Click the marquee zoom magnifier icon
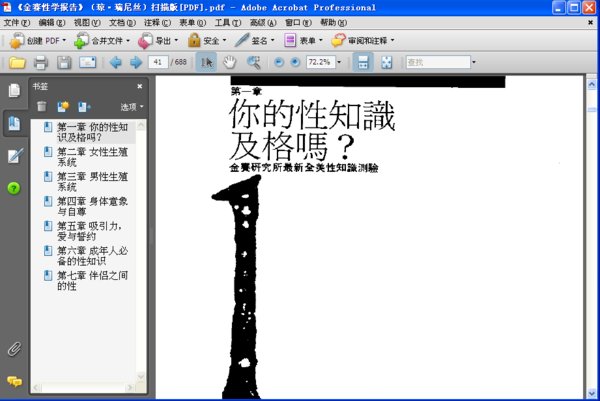Viewport: 600px width, 401px height. [x=253, y=62]
